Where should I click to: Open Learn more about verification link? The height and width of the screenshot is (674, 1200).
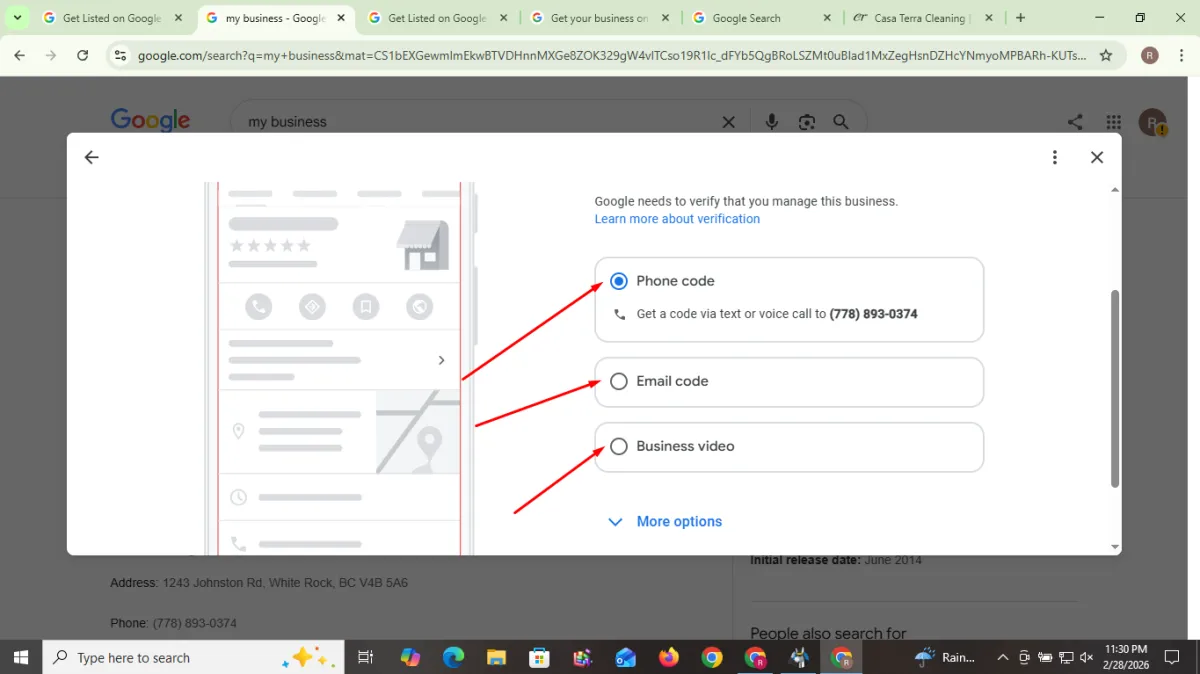coord(677,219)
